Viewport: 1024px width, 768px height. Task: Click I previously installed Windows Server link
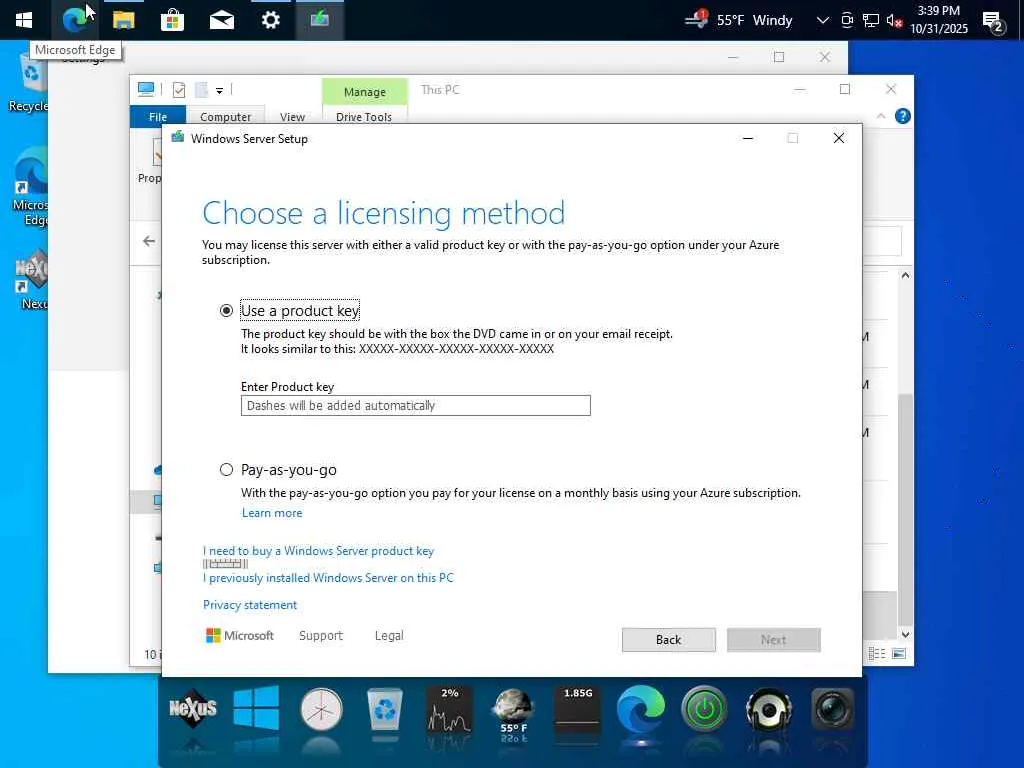[x=328, y=578]
